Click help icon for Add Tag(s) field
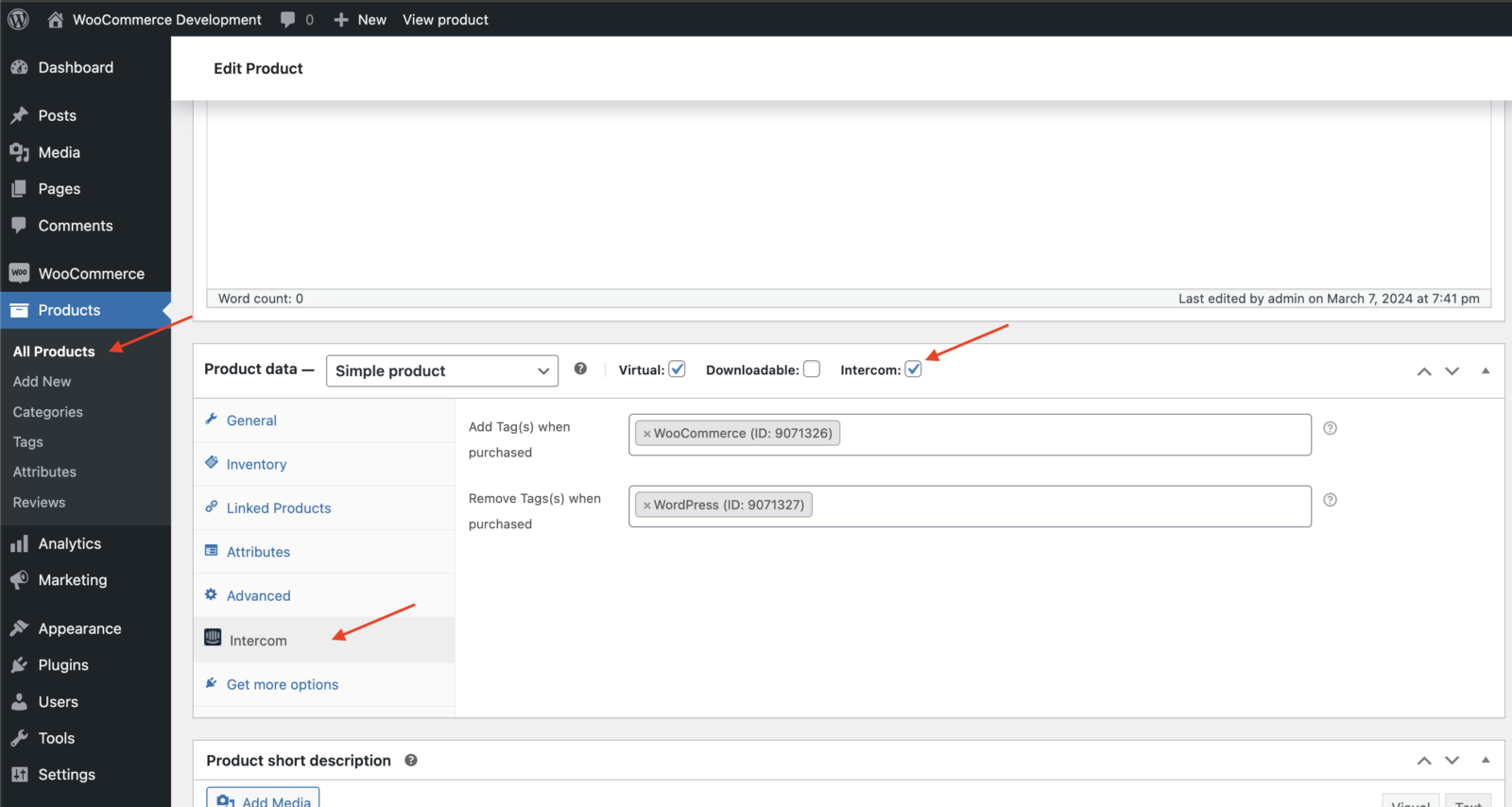The height and width of the screenshot is (807, 1512). (1330, 428)
